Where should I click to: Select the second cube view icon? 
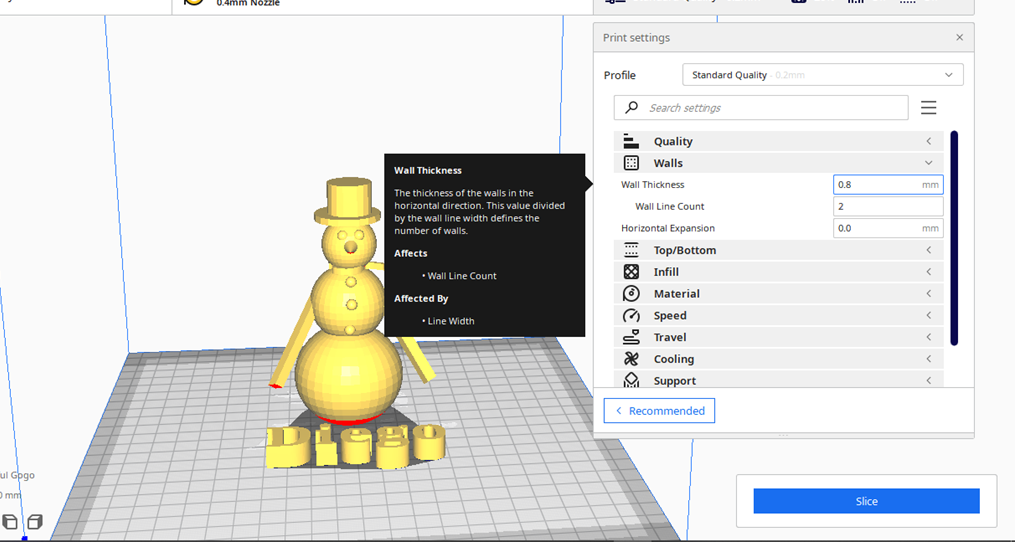tap(35, 521)
